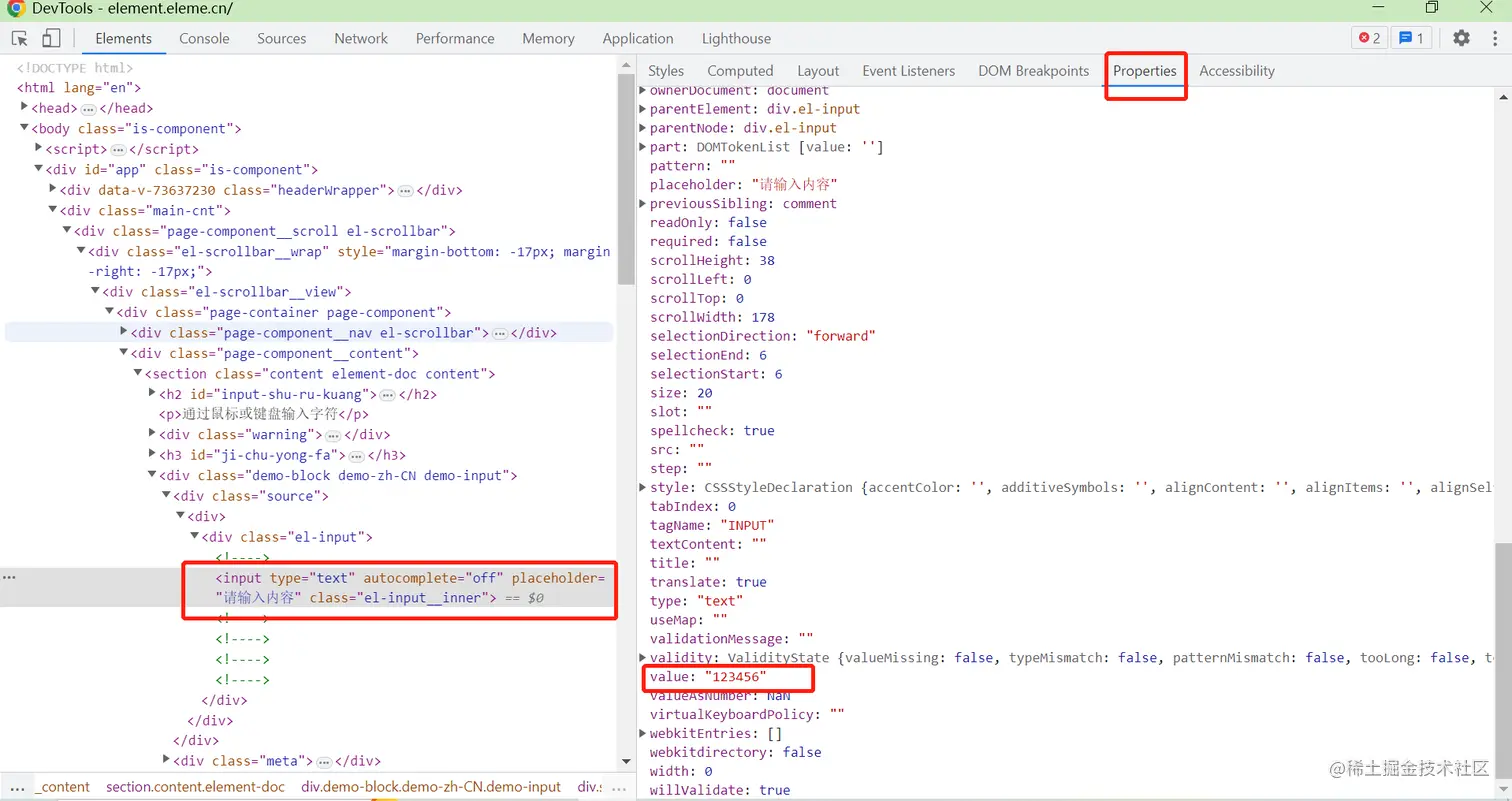The image size is (1512, 801).
Task: Collapse the main-cnt div node
Action: point(53,210)
